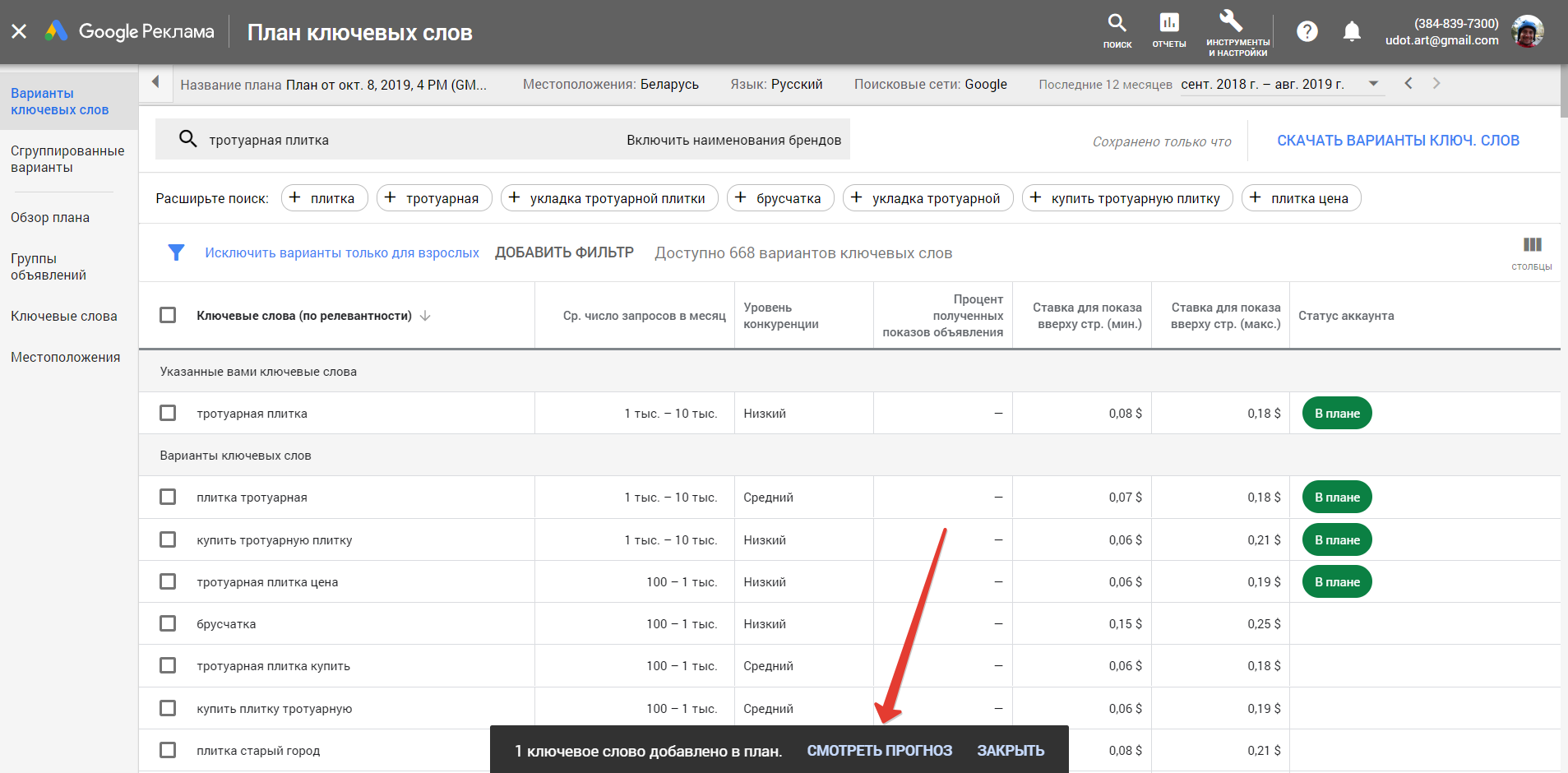Click the blue filter funnel icon

coord(176,252)
